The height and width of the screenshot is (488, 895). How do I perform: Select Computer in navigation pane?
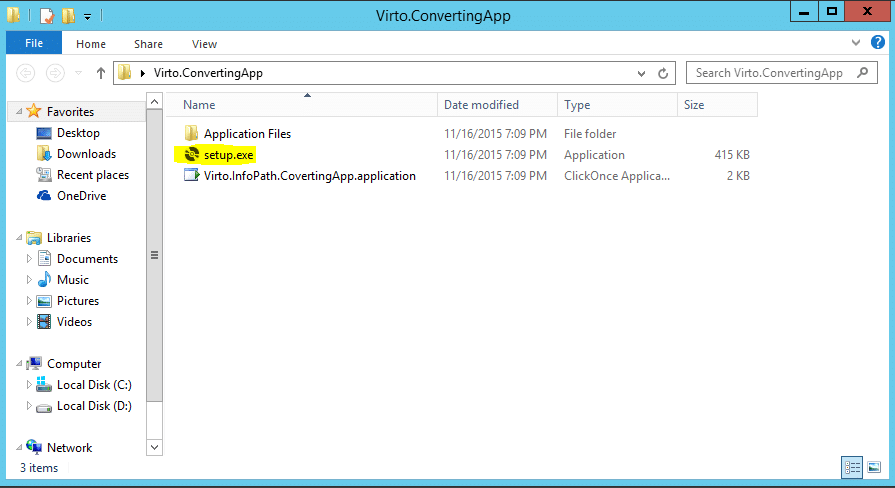74,364
